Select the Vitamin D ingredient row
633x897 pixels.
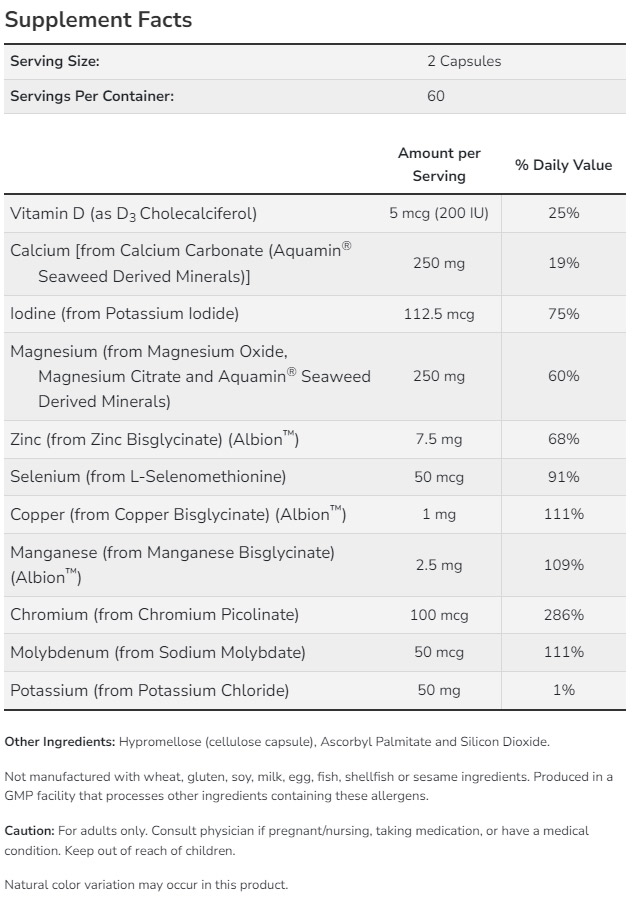point(133,213)
